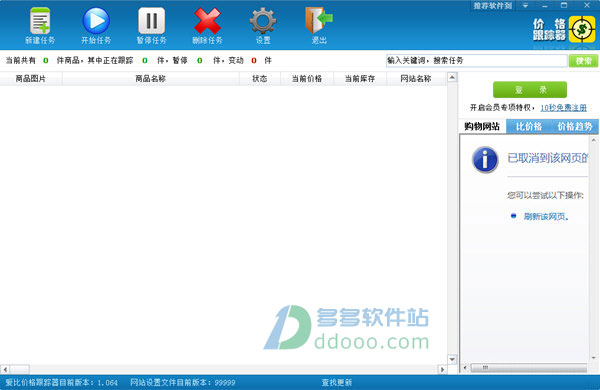
Task: Sort by the 状态 column header
Action: (x=260, y=78)
